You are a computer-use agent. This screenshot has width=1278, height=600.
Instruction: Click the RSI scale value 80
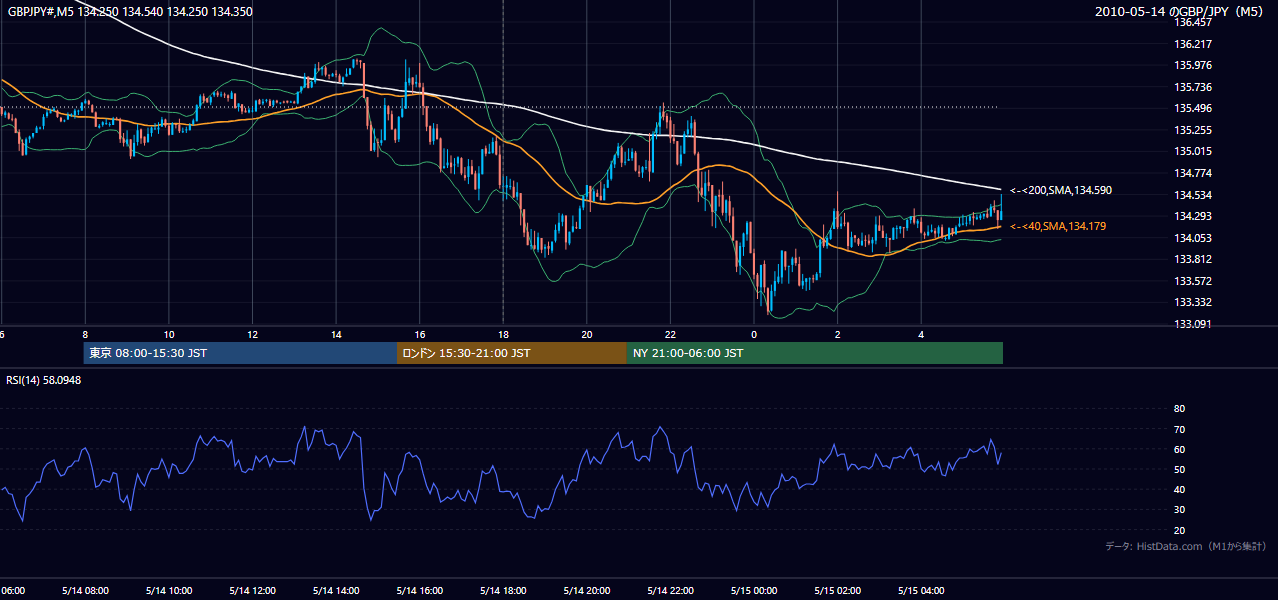click(1179, 409)
